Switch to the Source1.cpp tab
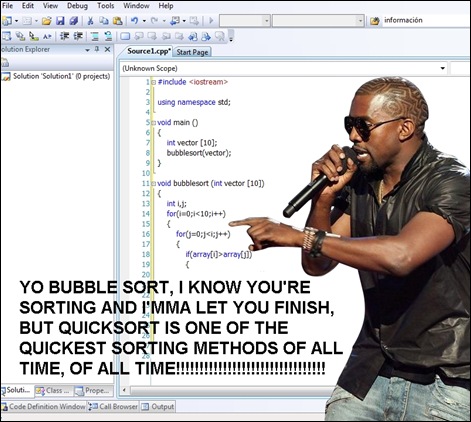 pos(148,51)
